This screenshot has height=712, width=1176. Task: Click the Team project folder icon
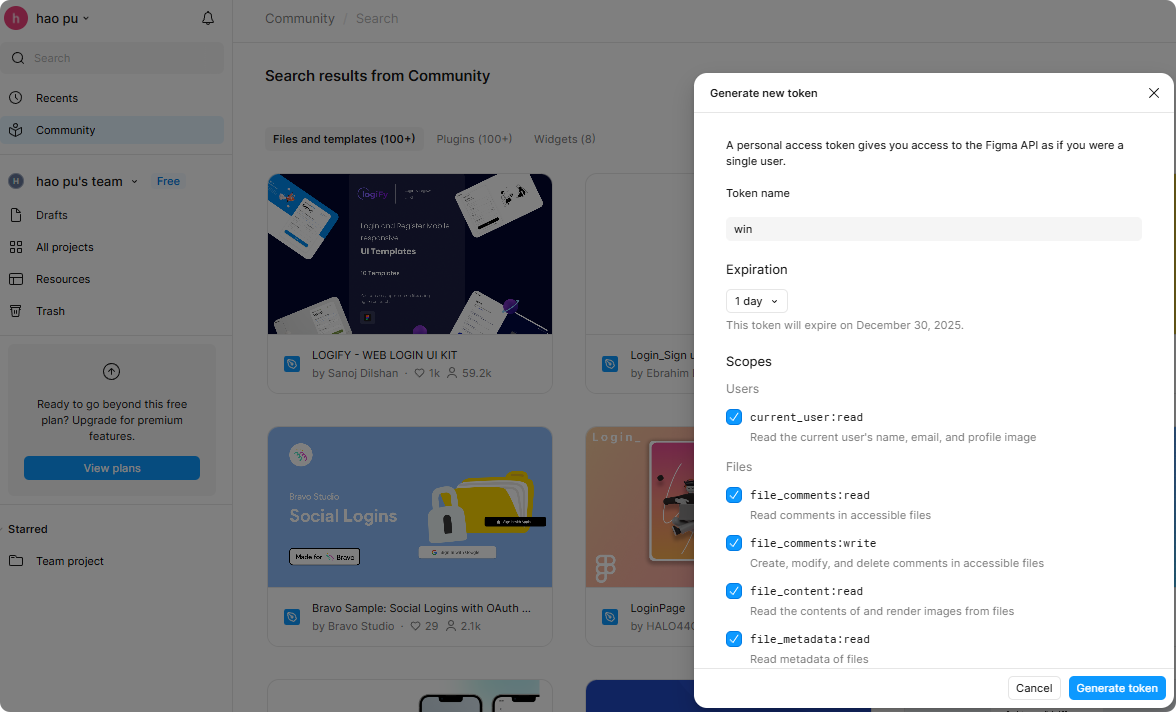(x=16, y=561)
